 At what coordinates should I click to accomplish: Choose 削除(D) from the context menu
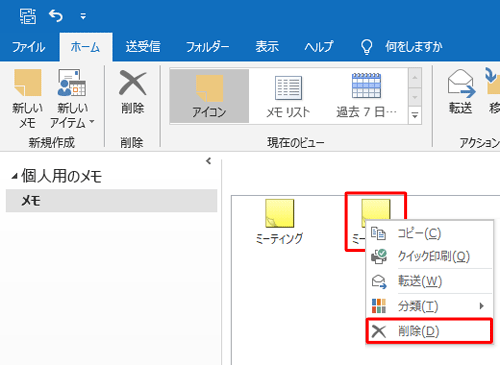(429, 331)
